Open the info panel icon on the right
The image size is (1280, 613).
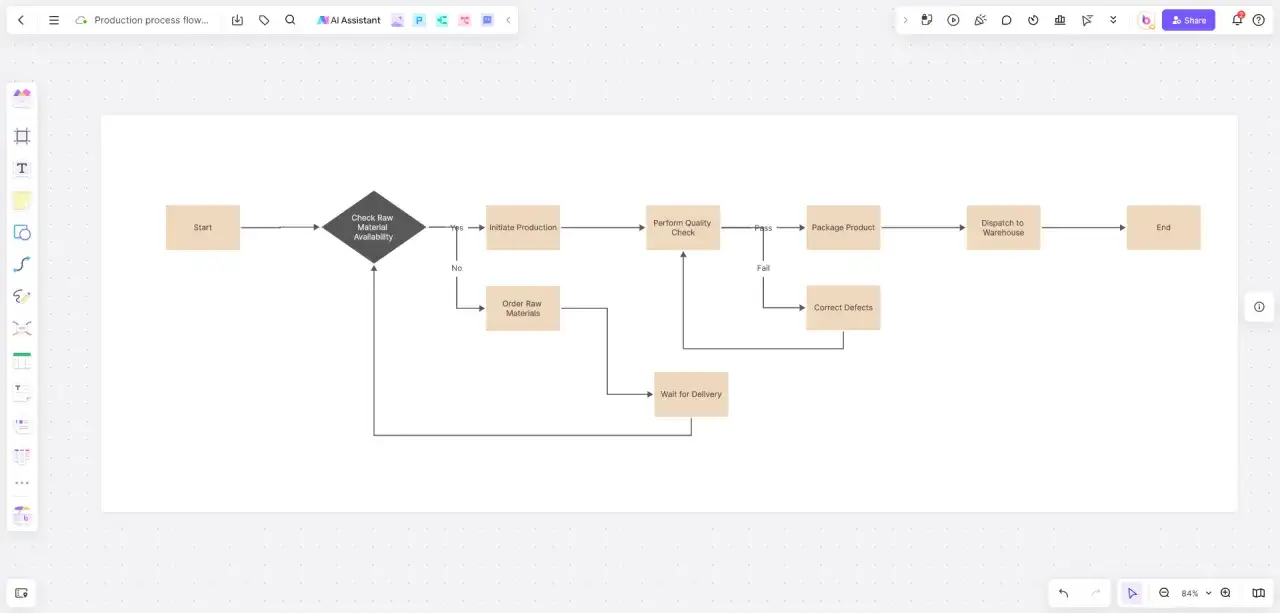pos(1259,307)
